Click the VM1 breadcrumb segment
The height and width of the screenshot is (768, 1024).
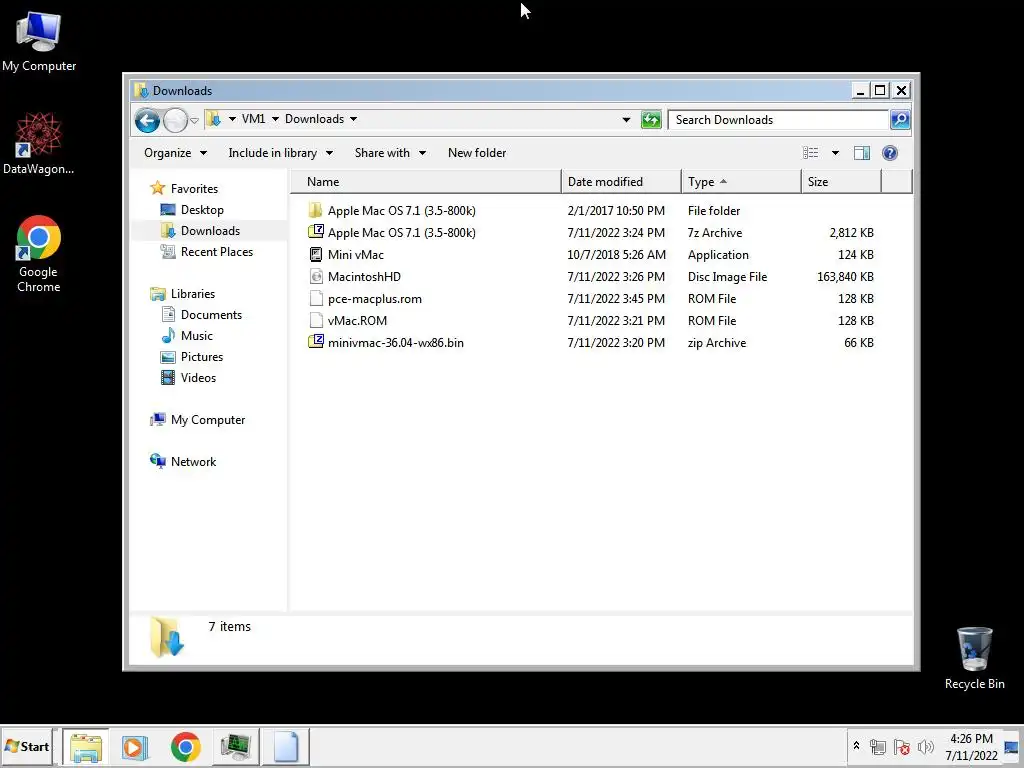pyautogui.click(x=253, y=119)
